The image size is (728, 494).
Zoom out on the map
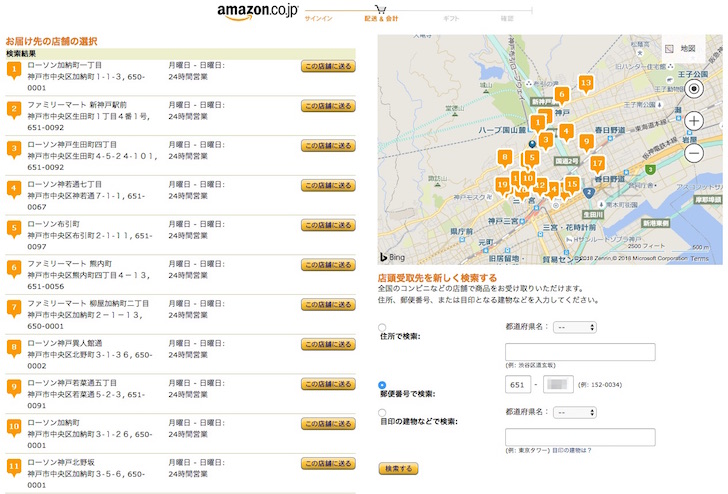tap(694, 153)
